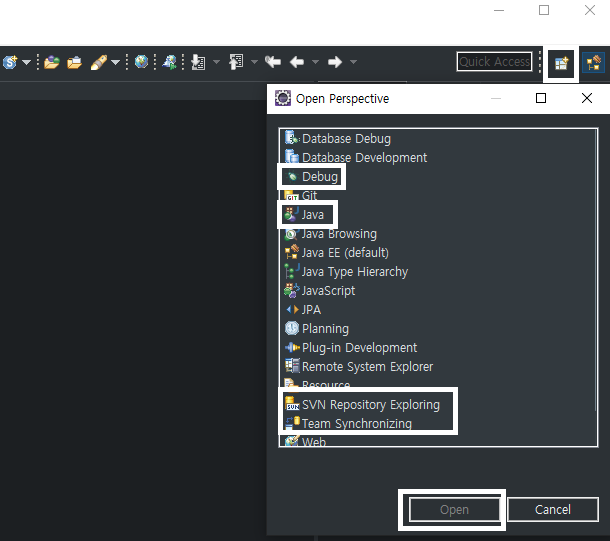The width and height of the screenshot is (610, 541).
Task: Go to Last Edit Location arrow icon
Action: point(273,62)
